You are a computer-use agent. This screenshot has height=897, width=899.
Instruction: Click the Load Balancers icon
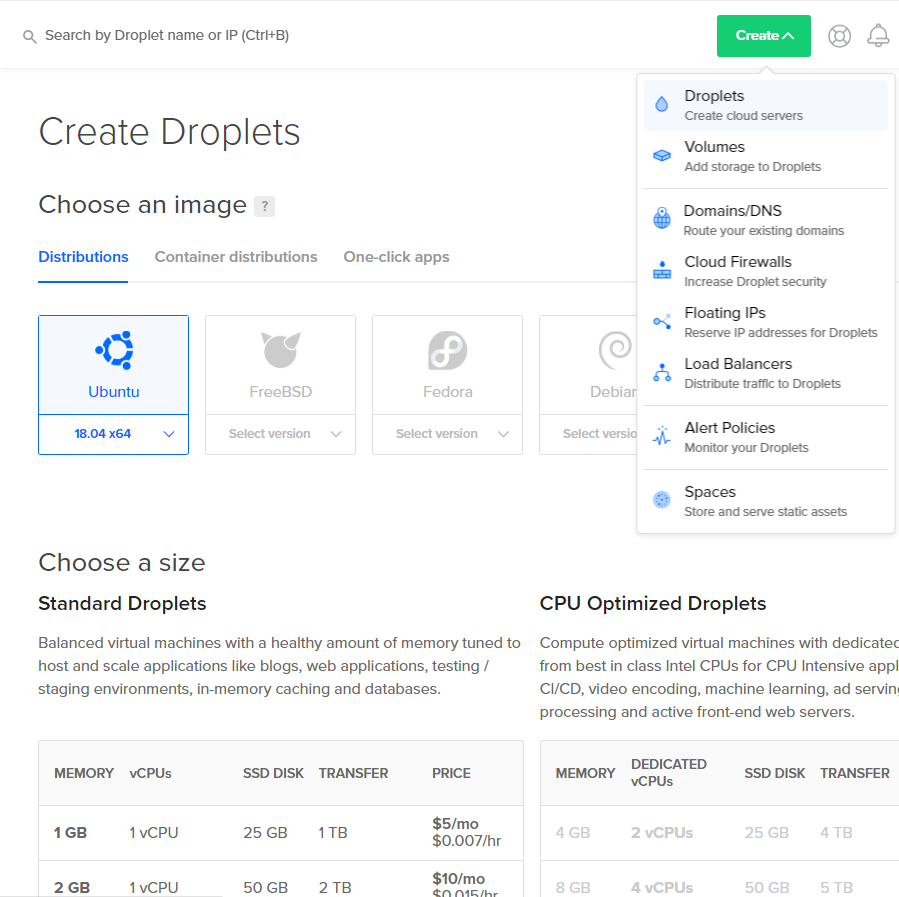click(x=662, y=373)
